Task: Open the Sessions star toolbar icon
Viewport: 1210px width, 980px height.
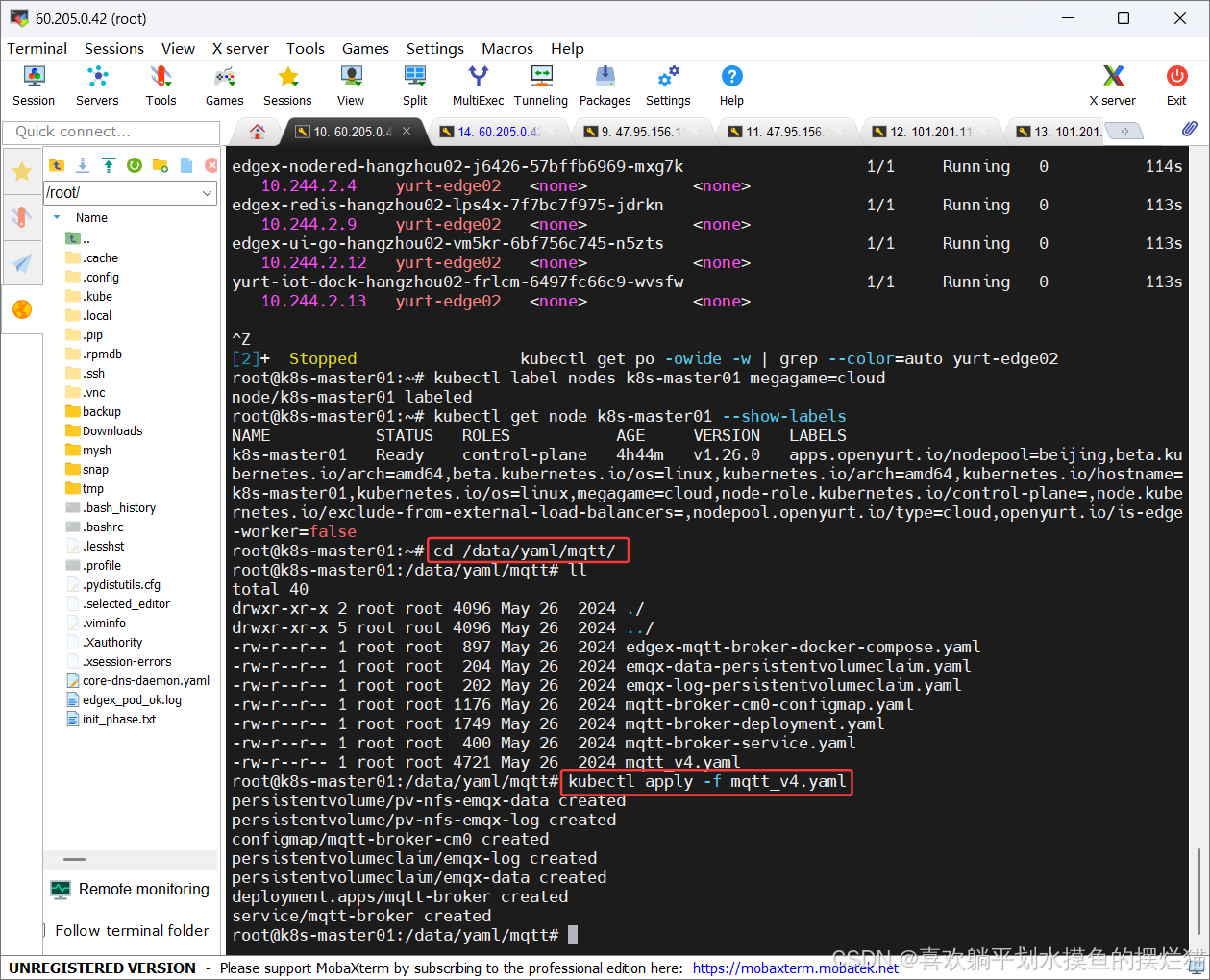Action: point(287,86)
